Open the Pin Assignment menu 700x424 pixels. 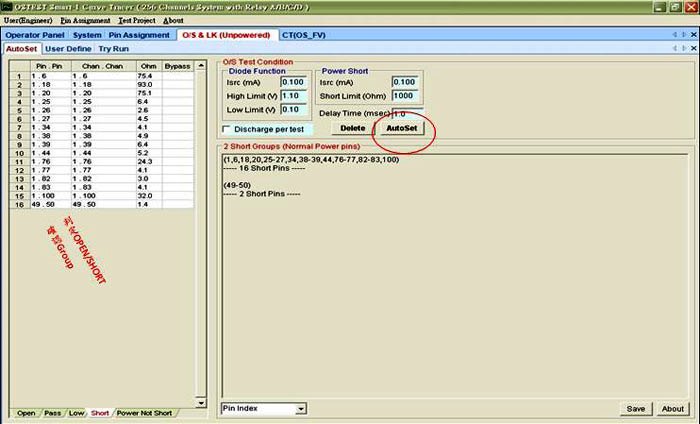click(86, 20)
